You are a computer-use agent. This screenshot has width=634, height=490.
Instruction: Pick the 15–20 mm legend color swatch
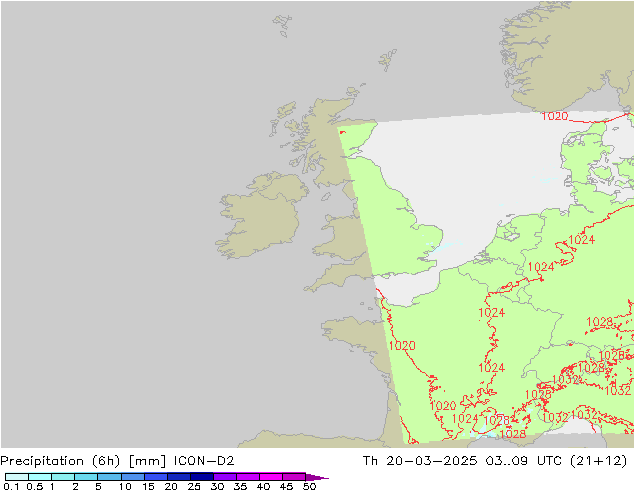tap(156, 477)
